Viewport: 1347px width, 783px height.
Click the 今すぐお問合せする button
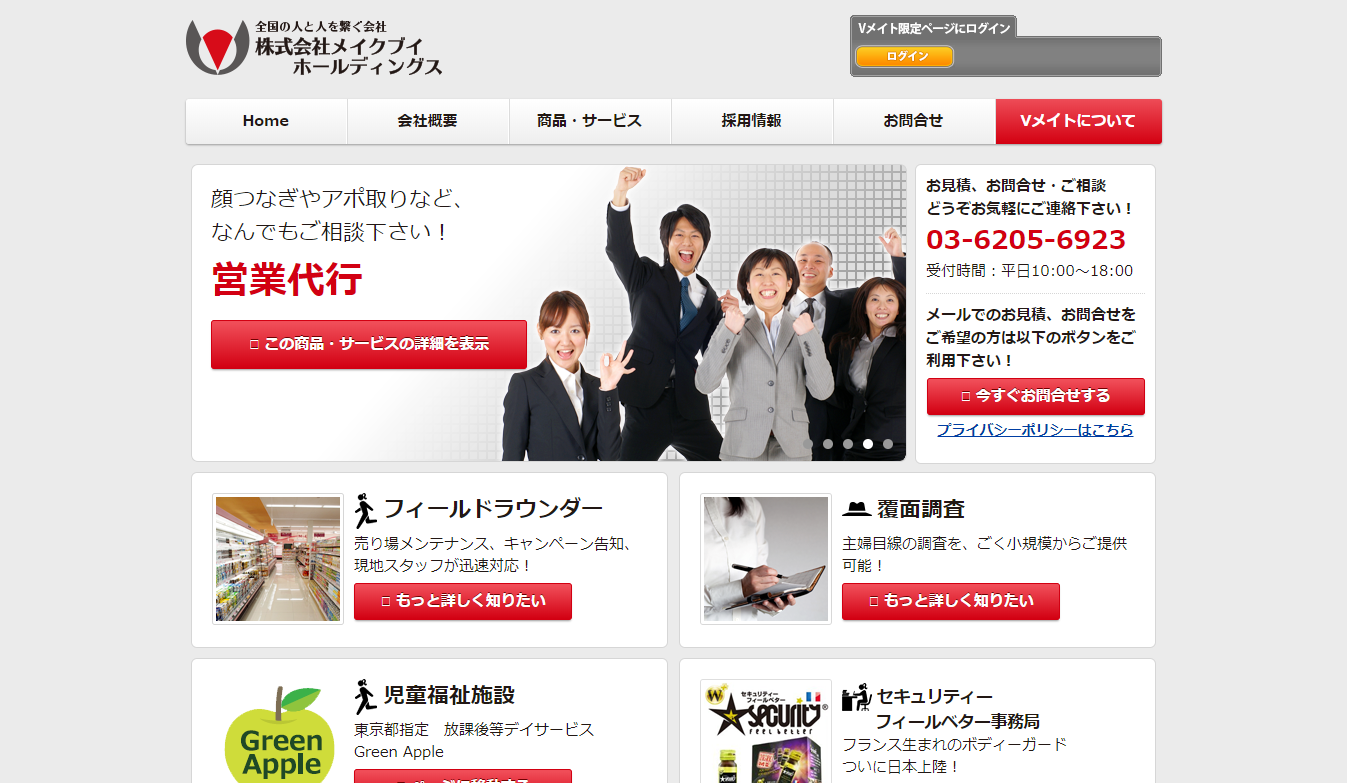[1036, 396]
